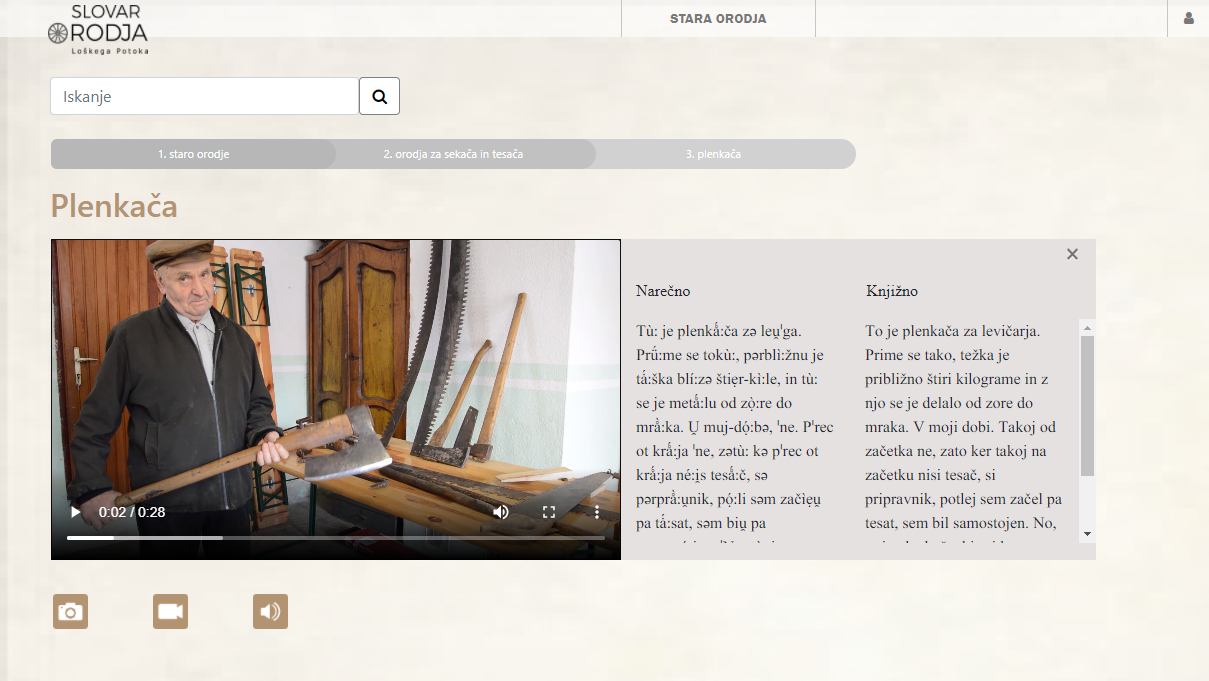This screenshot has height=681, width=1209.
Task: Open the video camera icon
Action: 171,611
